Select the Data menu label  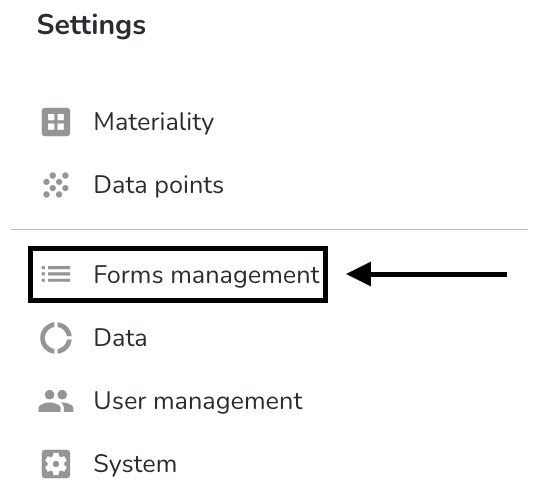[120, 338]
